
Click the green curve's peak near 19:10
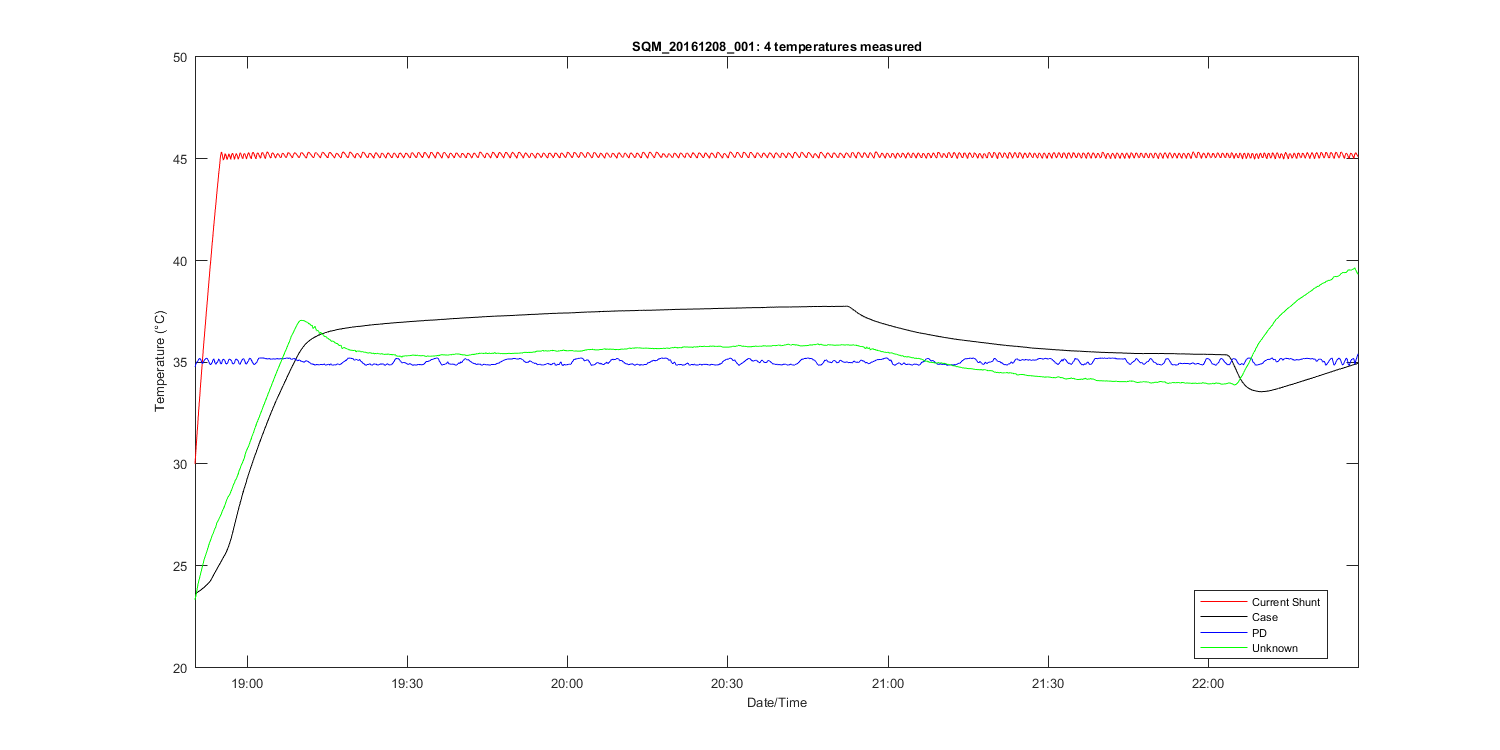click(x=302, y=321)
